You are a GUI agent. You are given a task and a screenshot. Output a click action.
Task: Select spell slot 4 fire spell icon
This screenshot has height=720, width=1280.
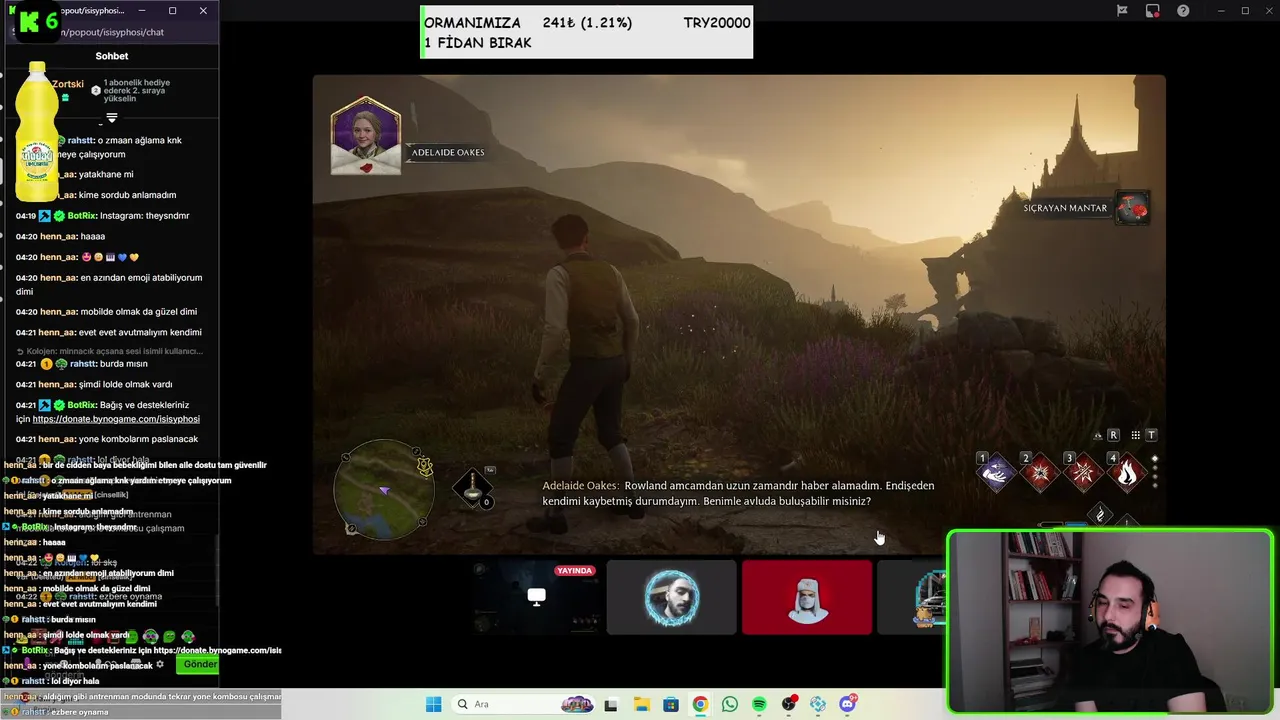pyautogui.click(x=1127, y=472)
